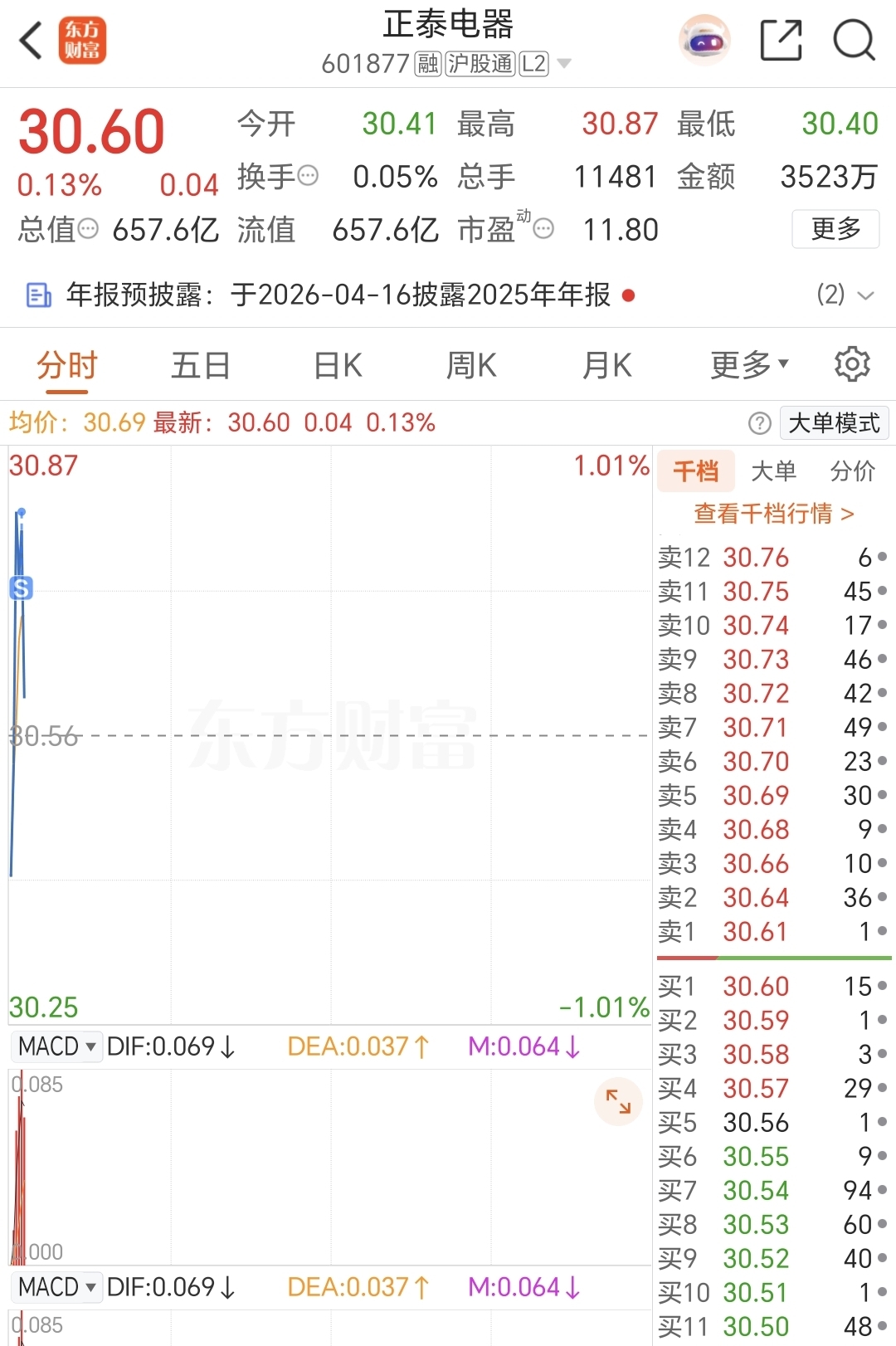
Task: Open the Eastmoney app logo
Action: click(82, 40)
